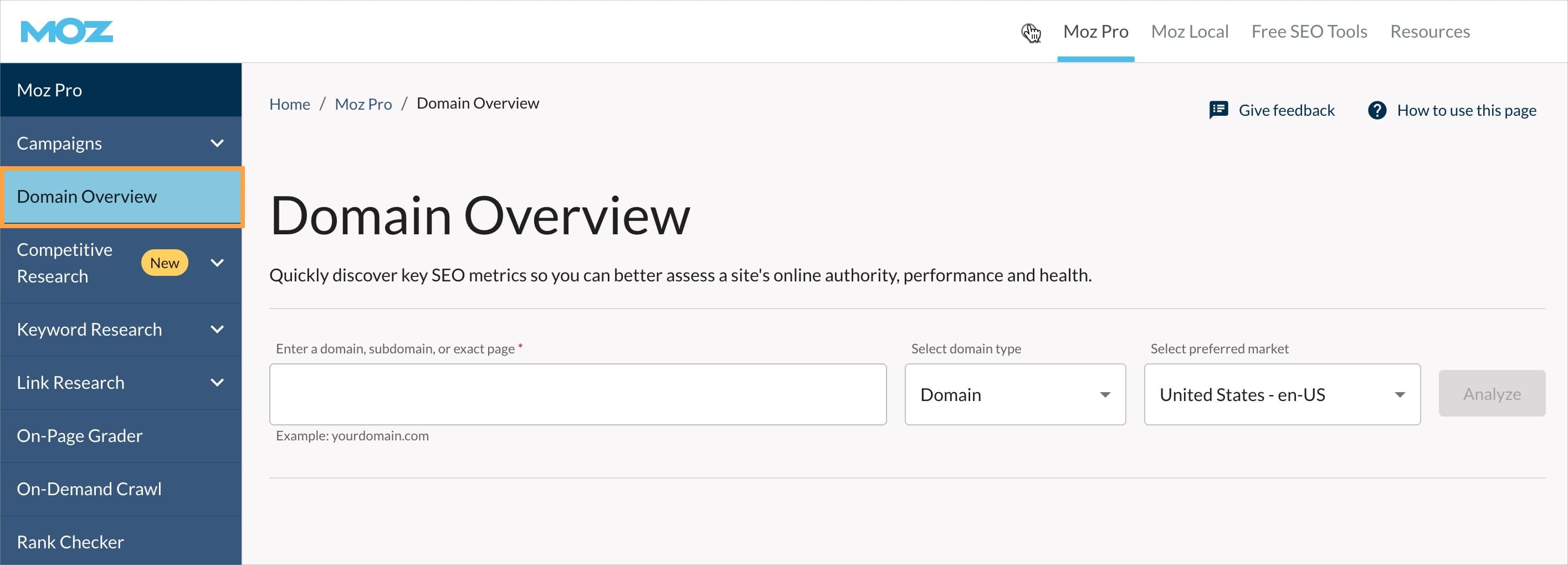Open the preferred market dropdown

pyautogui.click(x=1282, y=394)
